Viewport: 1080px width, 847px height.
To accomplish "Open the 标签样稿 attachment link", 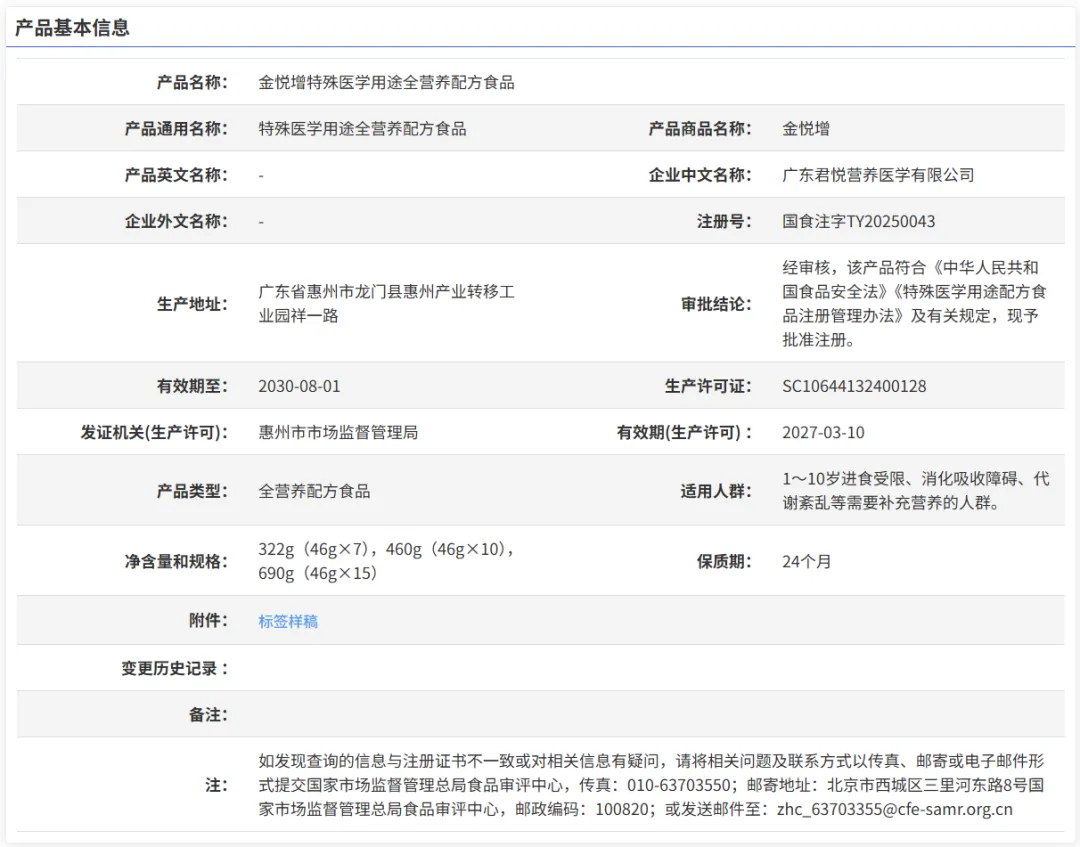I will coord(288,621).
